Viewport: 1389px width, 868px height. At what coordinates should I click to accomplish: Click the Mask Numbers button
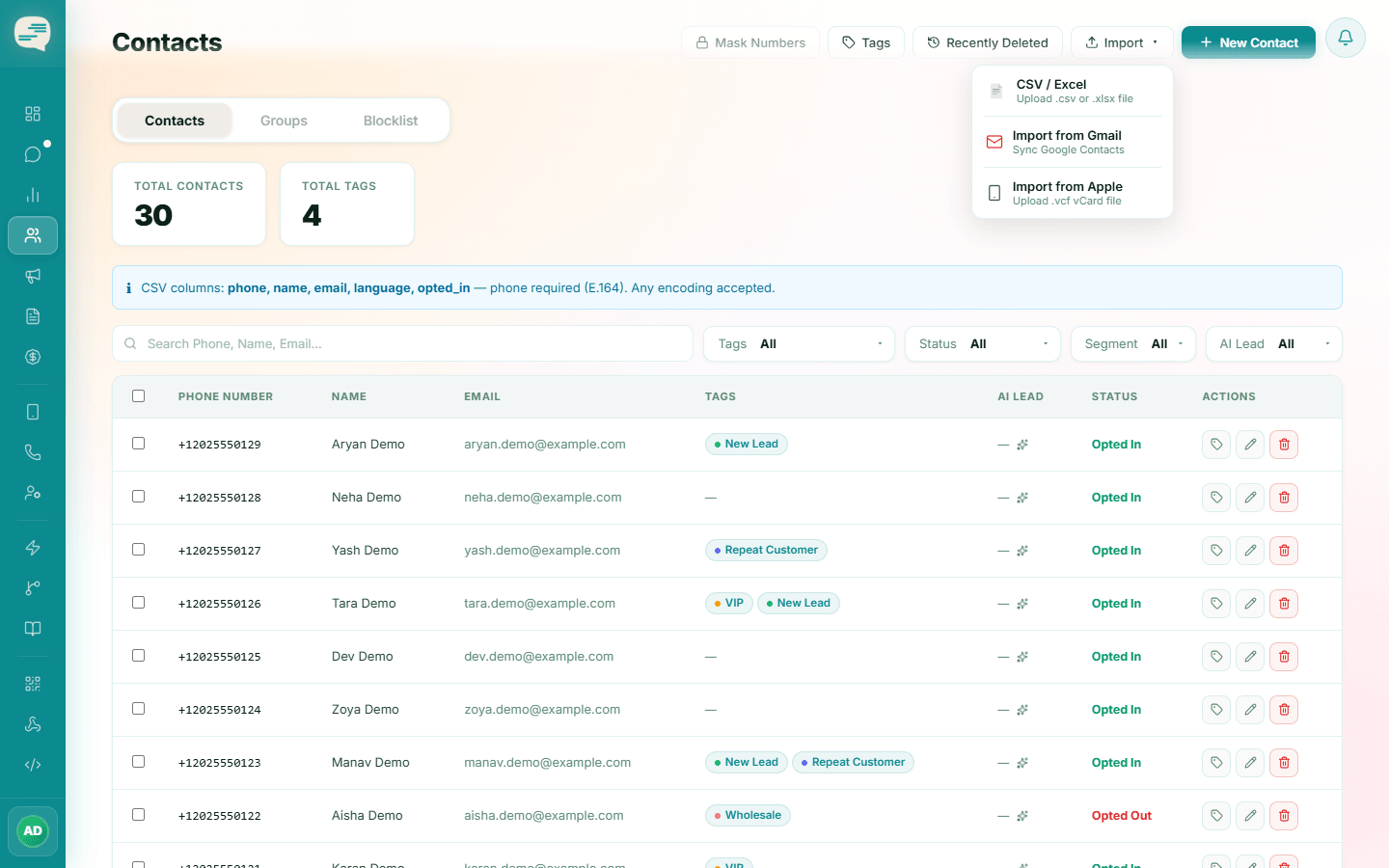[x=750, y=42]
